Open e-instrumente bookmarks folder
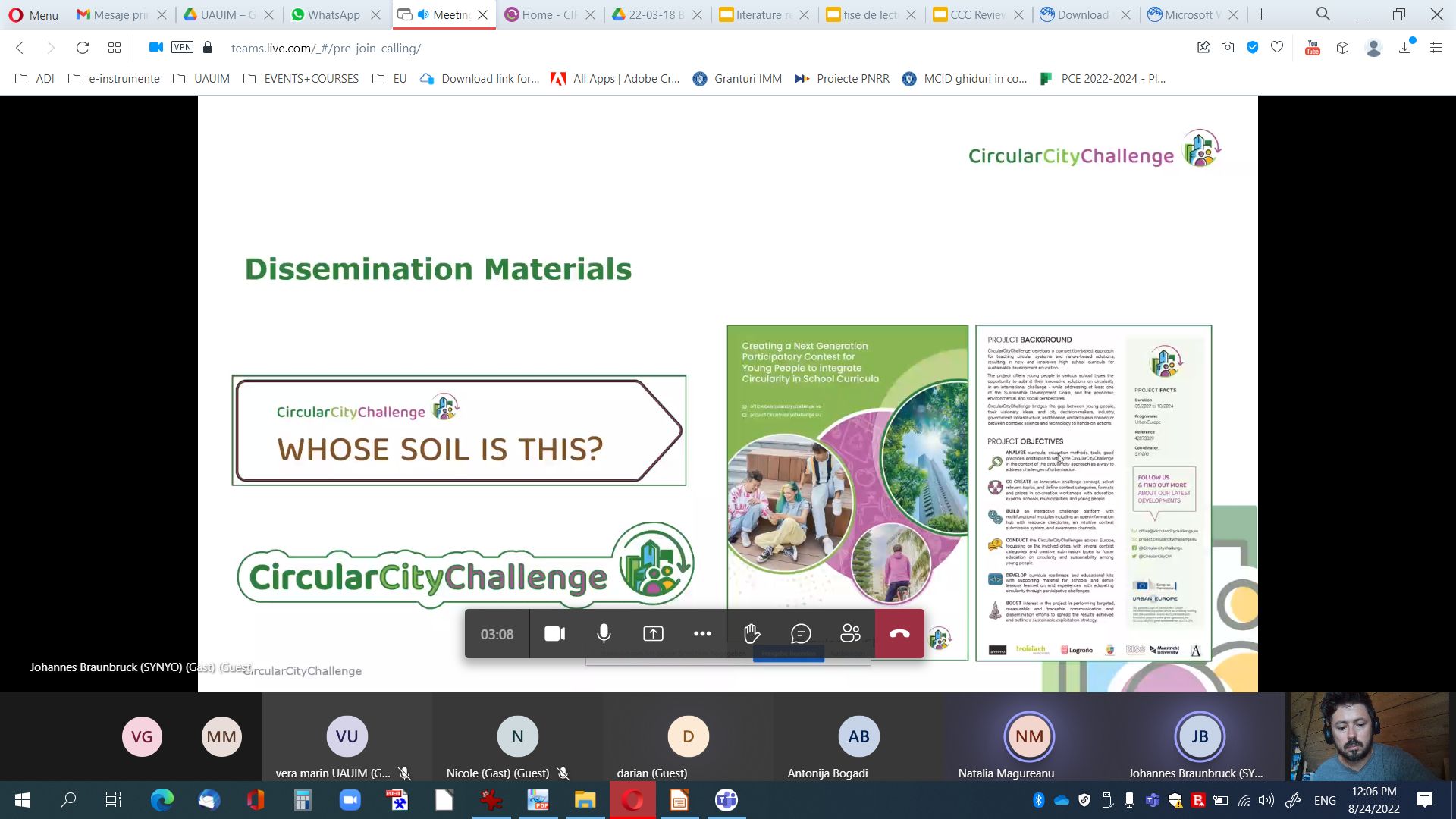 point(114,78)
